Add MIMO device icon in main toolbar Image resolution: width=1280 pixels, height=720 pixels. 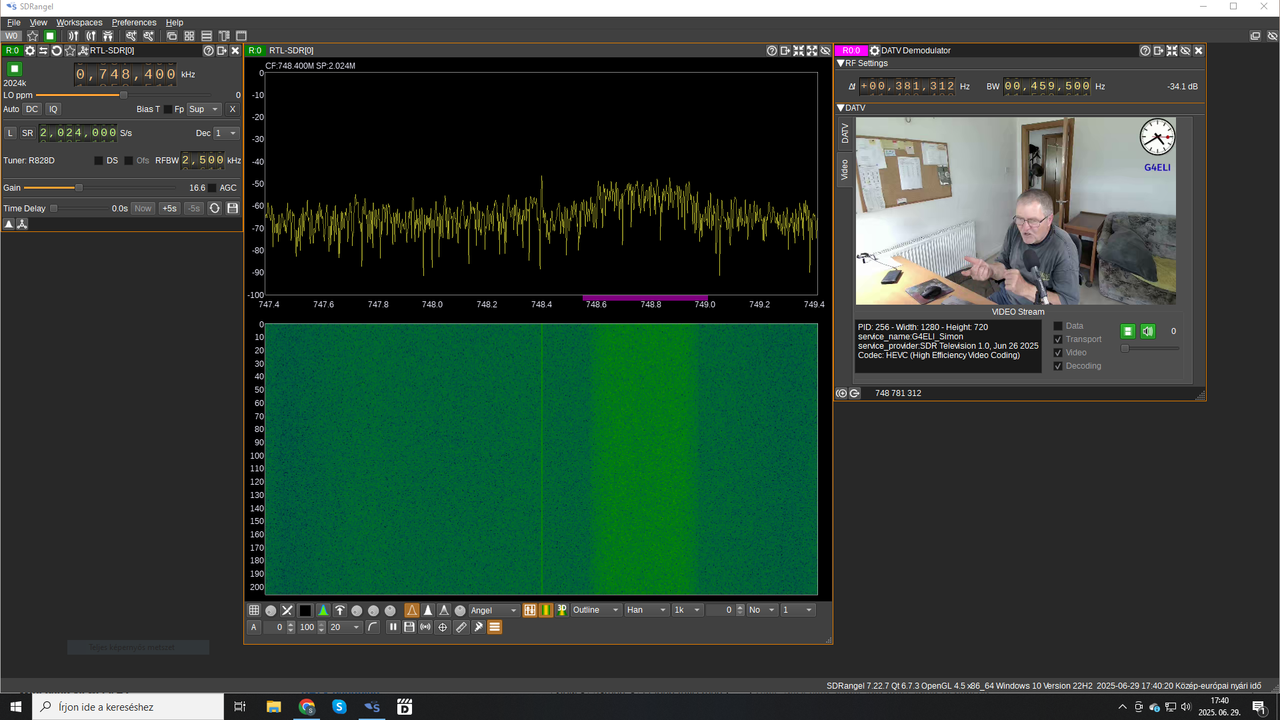click(108, 36)
